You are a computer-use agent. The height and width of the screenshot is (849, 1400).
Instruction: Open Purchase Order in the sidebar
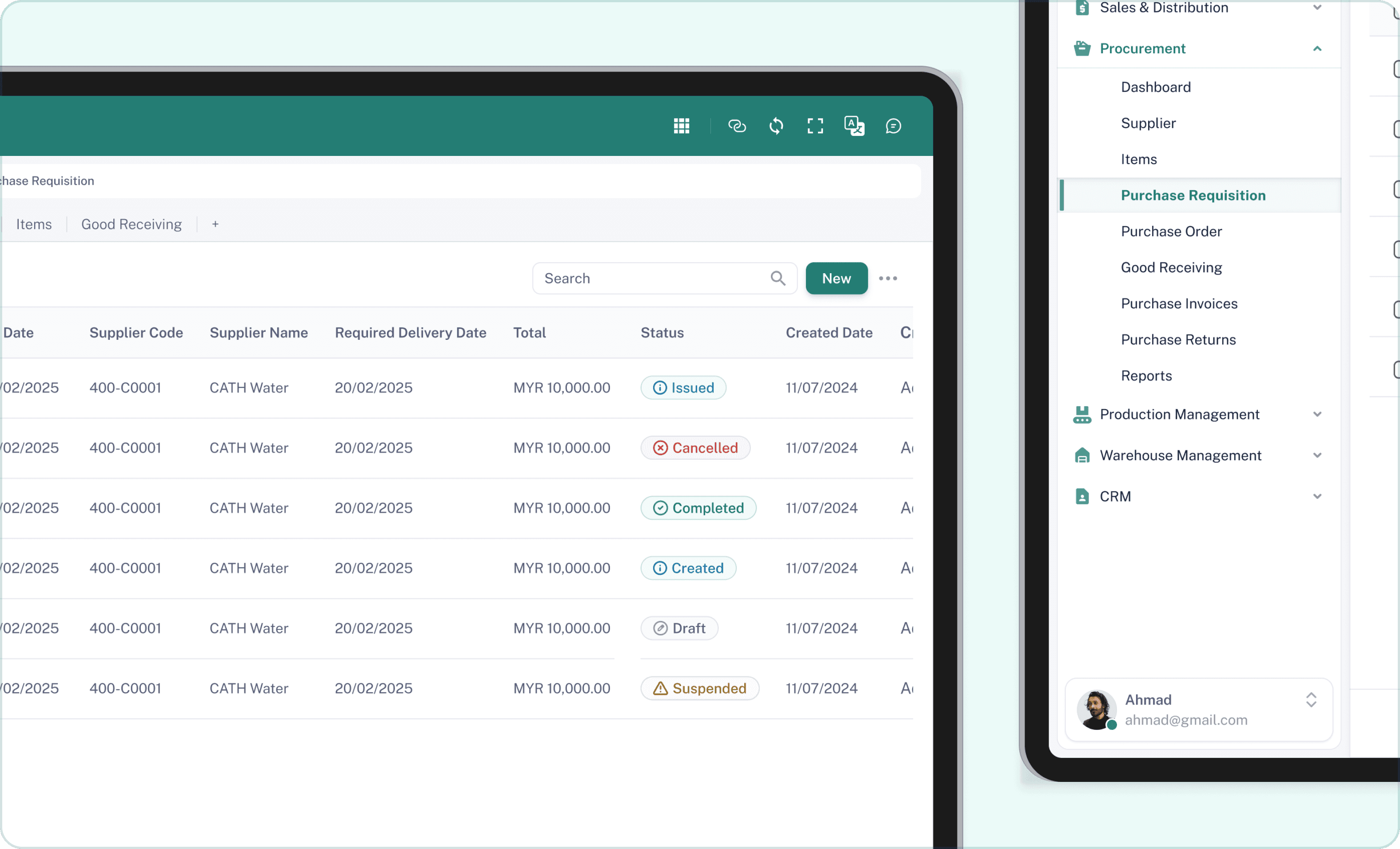coord(1171,231)
